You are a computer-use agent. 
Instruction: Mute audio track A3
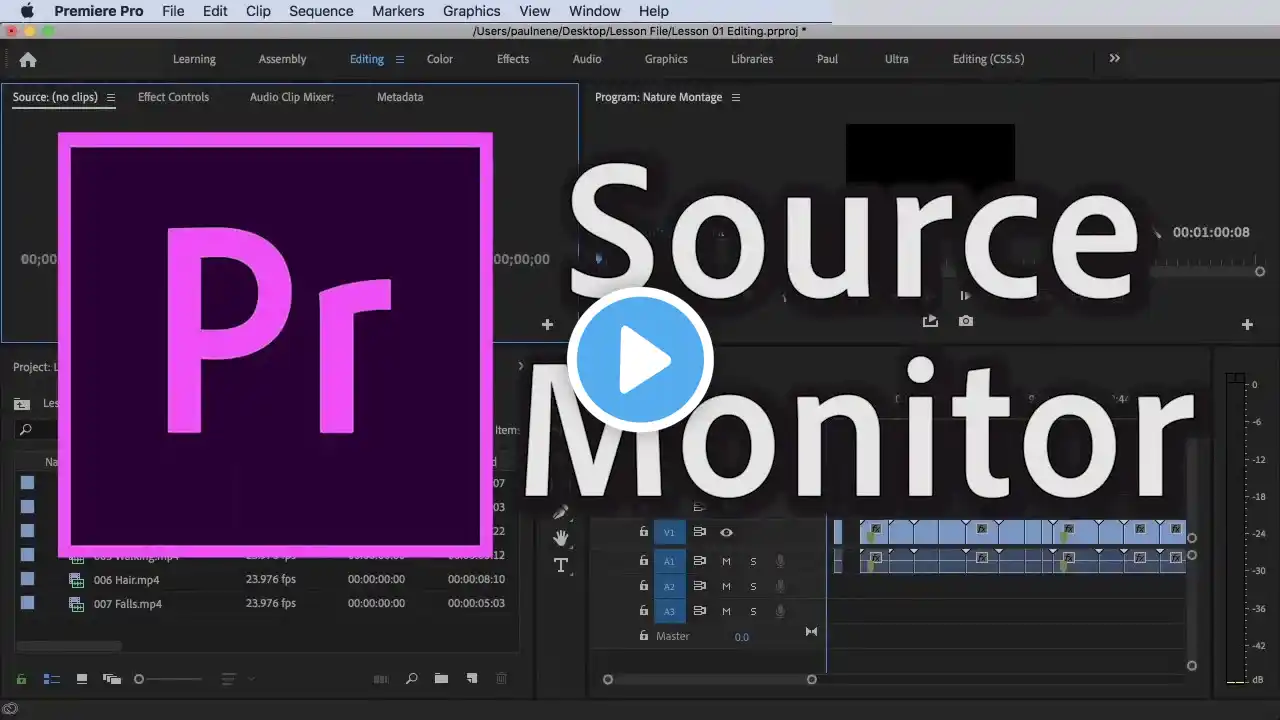(727, 612)
